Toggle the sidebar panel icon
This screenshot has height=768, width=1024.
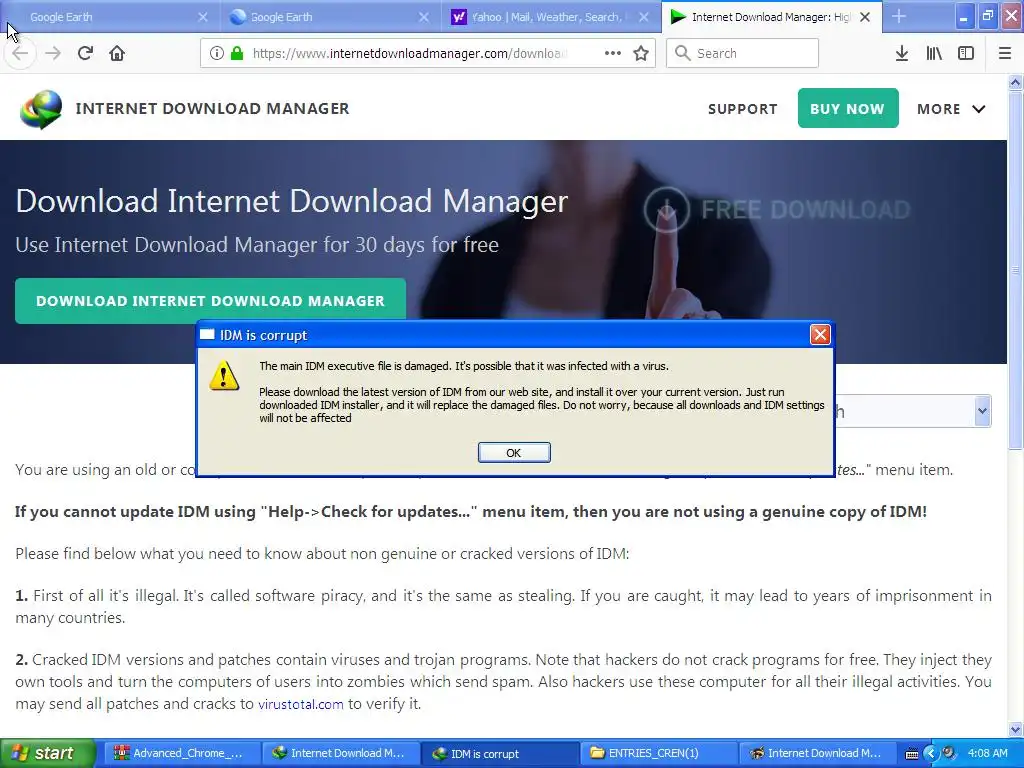[966, 53]
